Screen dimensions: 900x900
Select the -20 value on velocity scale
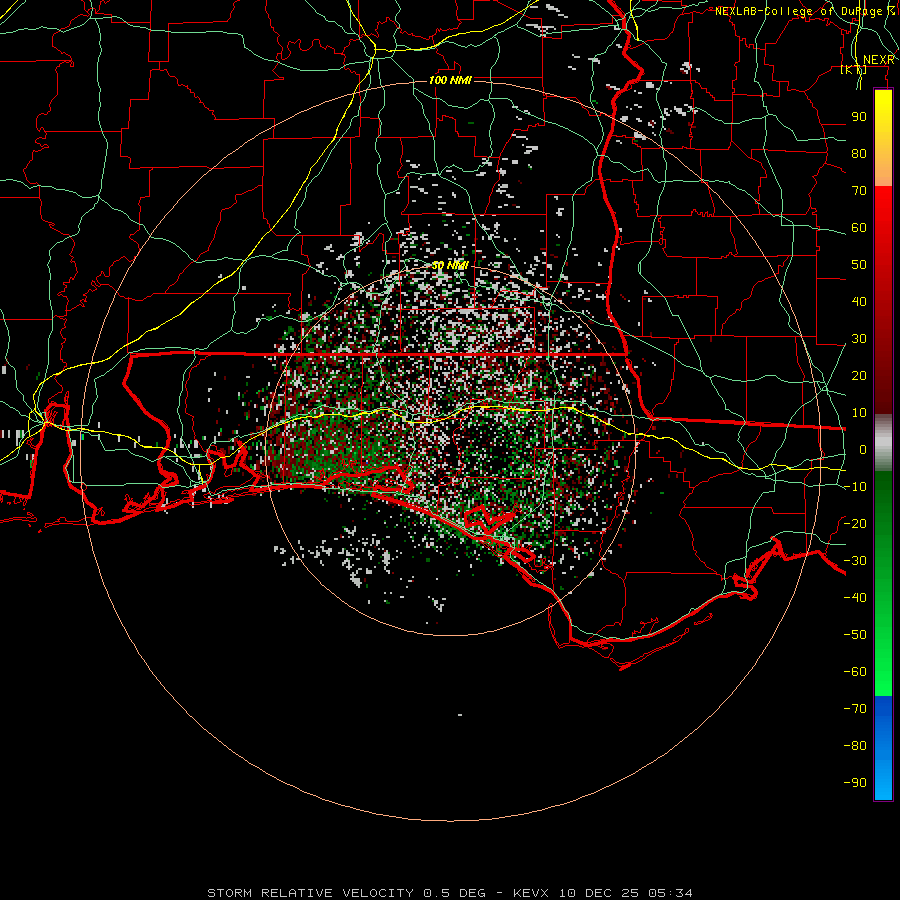point(855,524)
